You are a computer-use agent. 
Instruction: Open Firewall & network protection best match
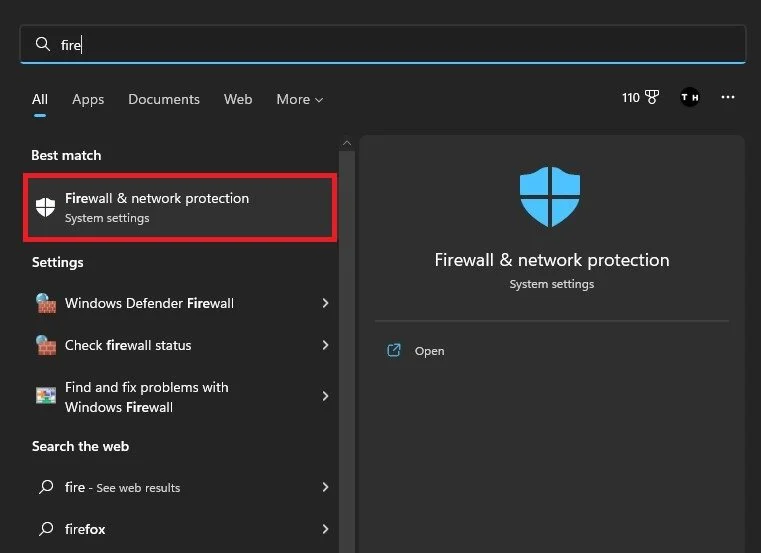180,207
